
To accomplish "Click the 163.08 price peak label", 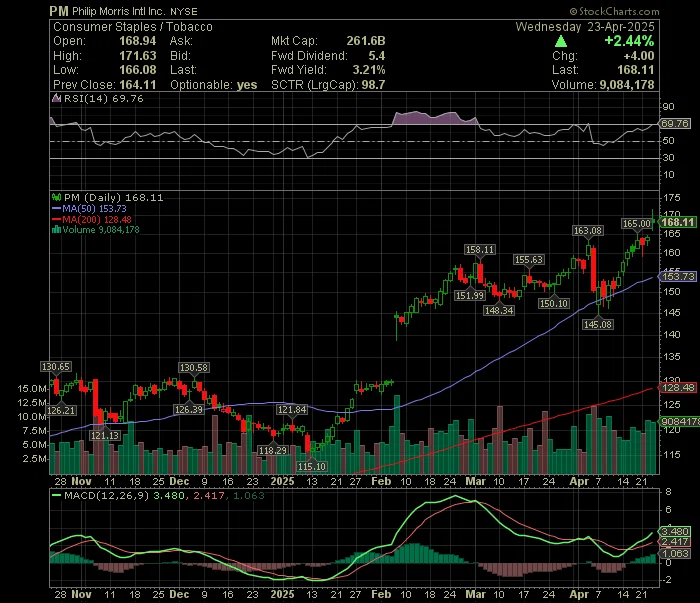I will point(588,231).
